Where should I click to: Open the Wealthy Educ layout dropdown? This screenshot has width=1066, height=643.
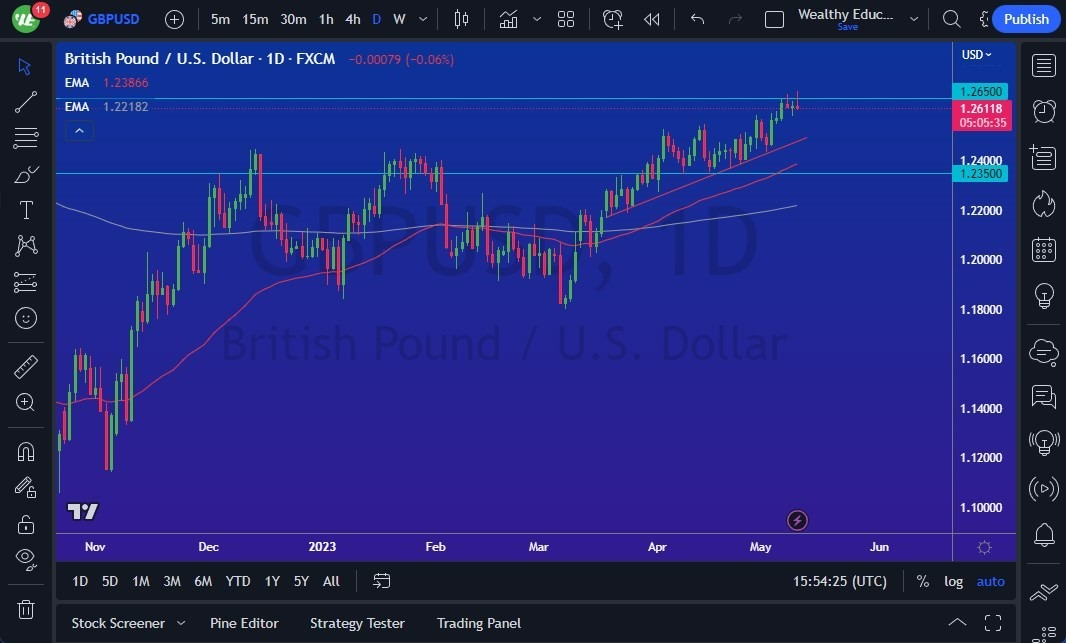(913, 18)
